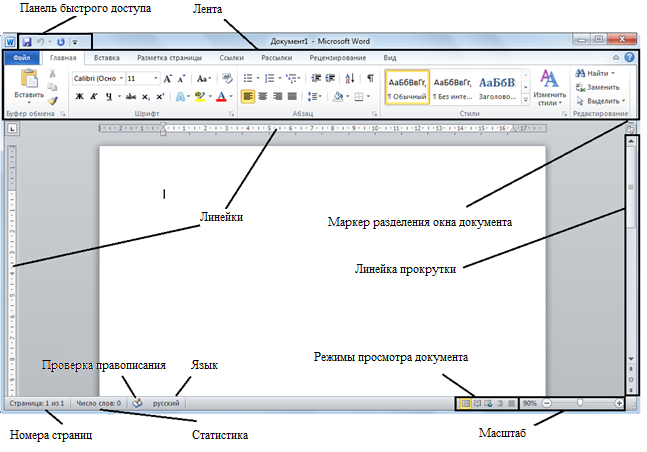Click the vertical scrollbar up arrow
The height and width of the screenshot is (452, 647).
tap(630, 141)
